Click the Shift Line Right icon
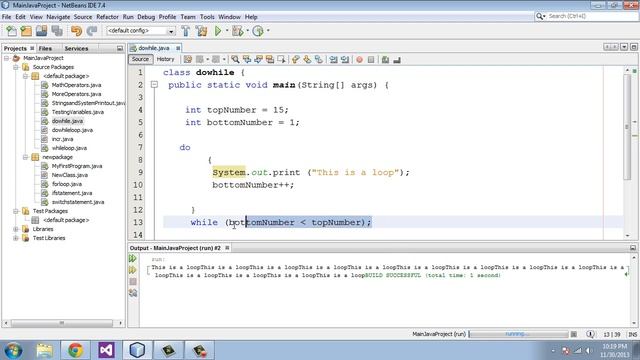Viewport: 640px width, 360px height. 345,60
